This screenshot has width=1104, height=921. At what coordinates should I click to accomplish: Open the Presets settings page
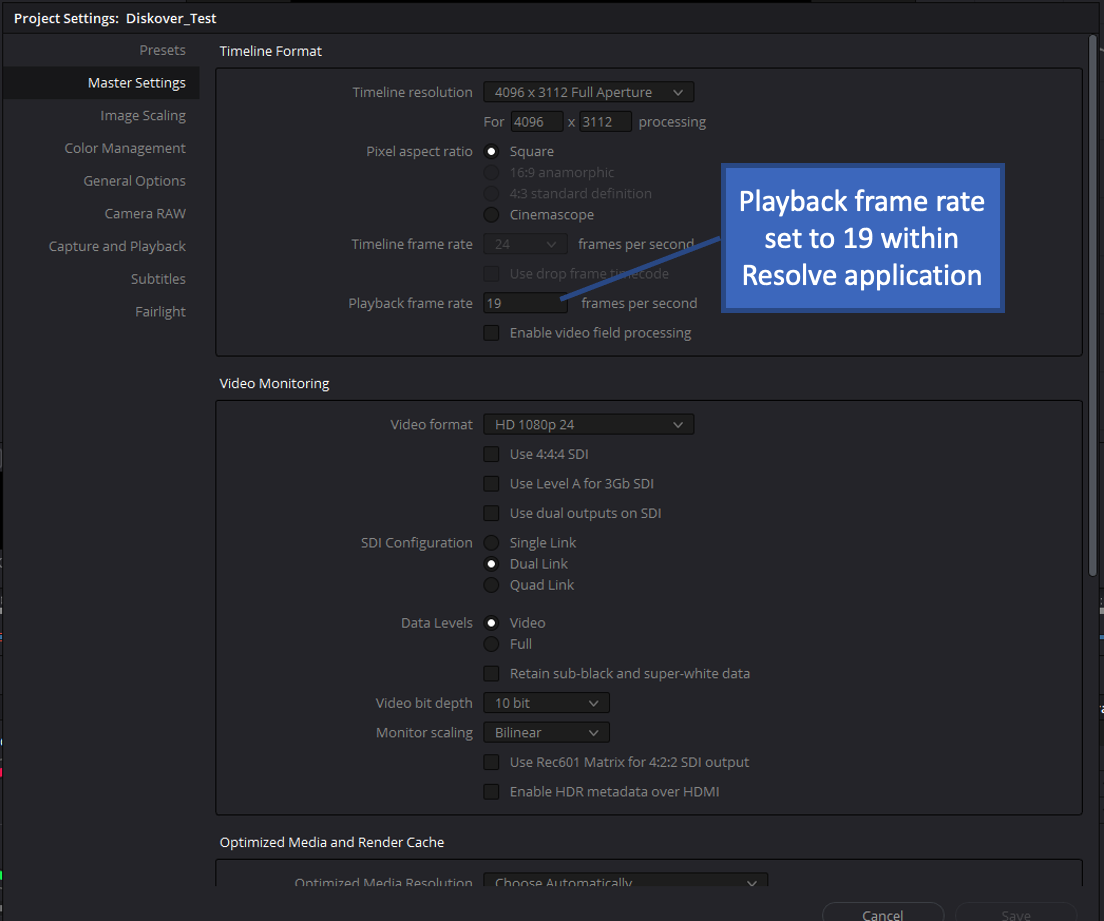point(162,50)
